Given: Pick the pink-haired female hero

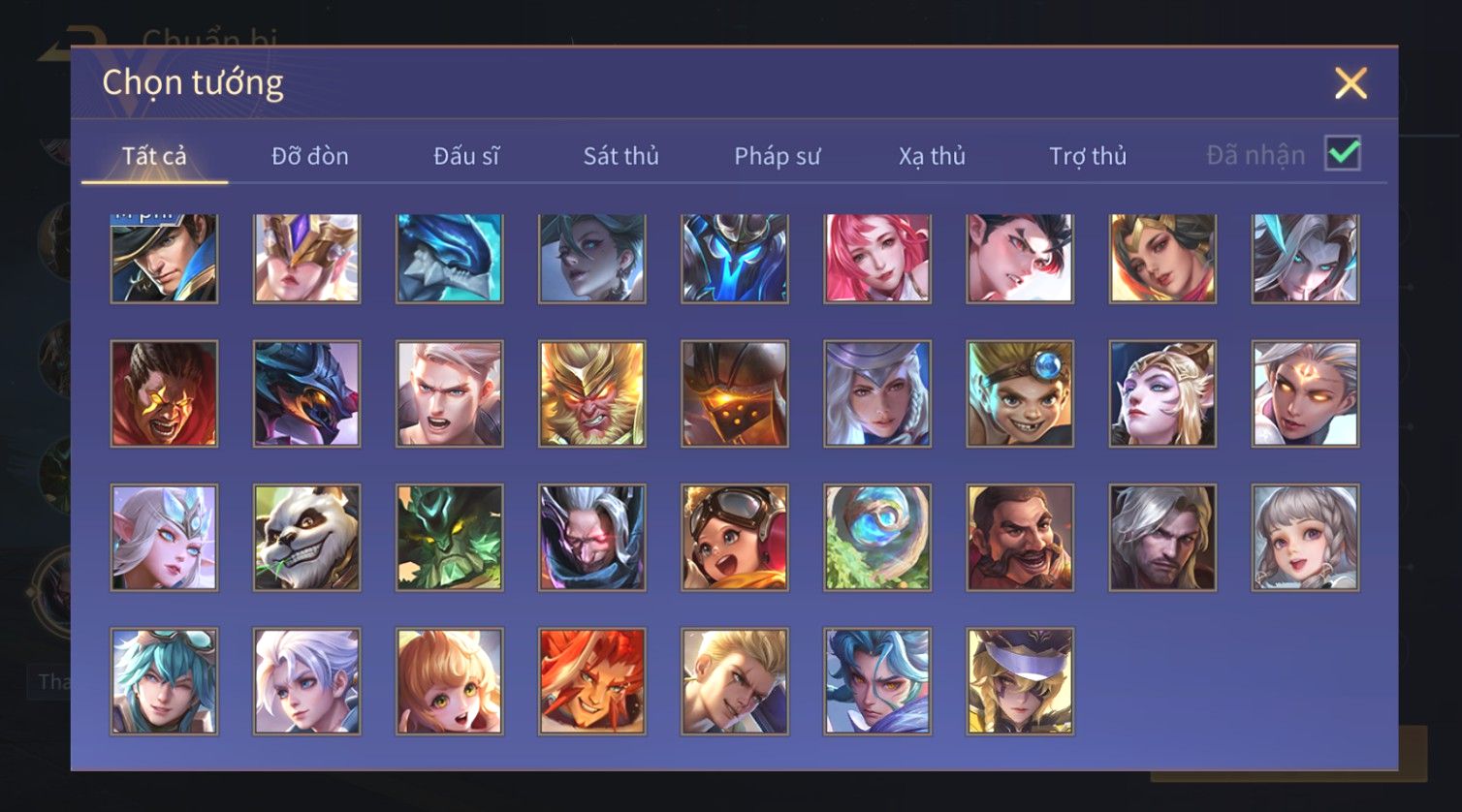Looking at the screenshot, I should tap(877, 259).
